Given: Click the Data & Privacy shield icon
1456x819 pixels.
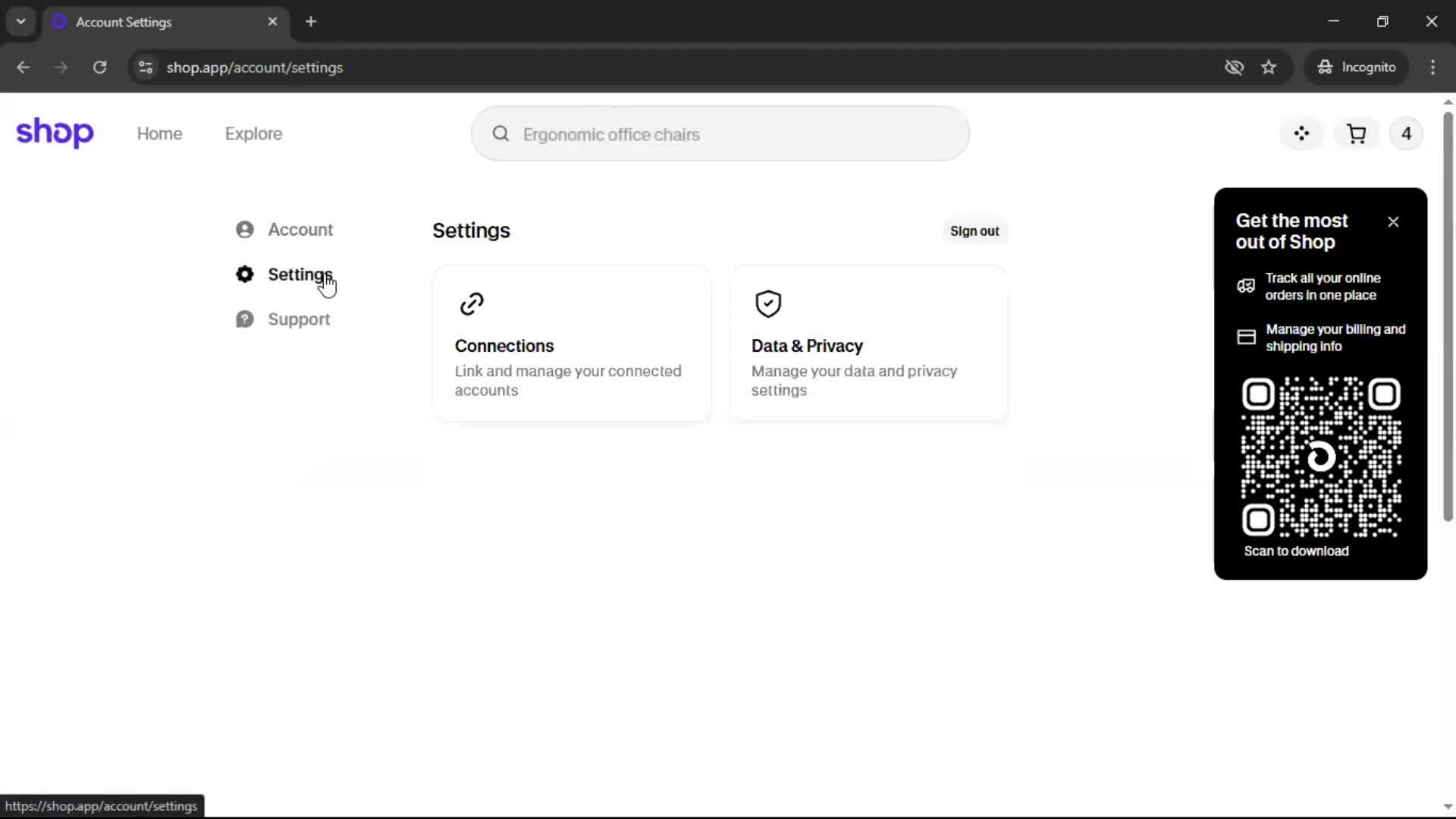Looking at the screenshot, I should pos(768,304).
